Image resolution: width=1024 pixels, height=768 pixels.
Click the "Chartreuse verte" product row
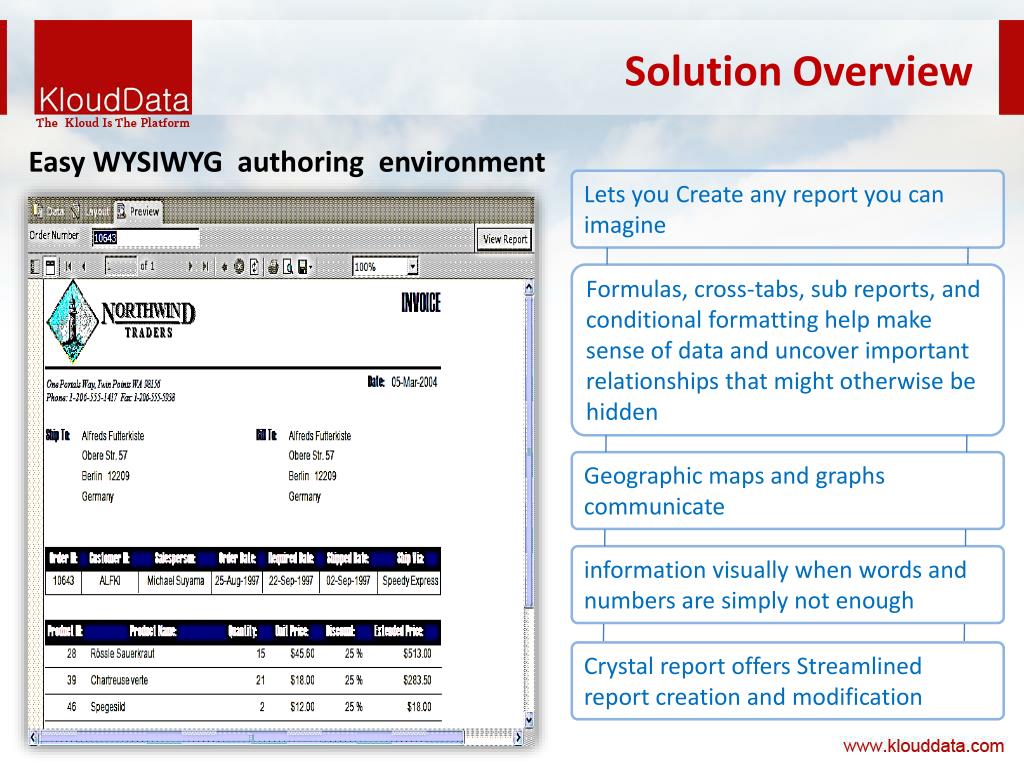[x=243, y=680]
